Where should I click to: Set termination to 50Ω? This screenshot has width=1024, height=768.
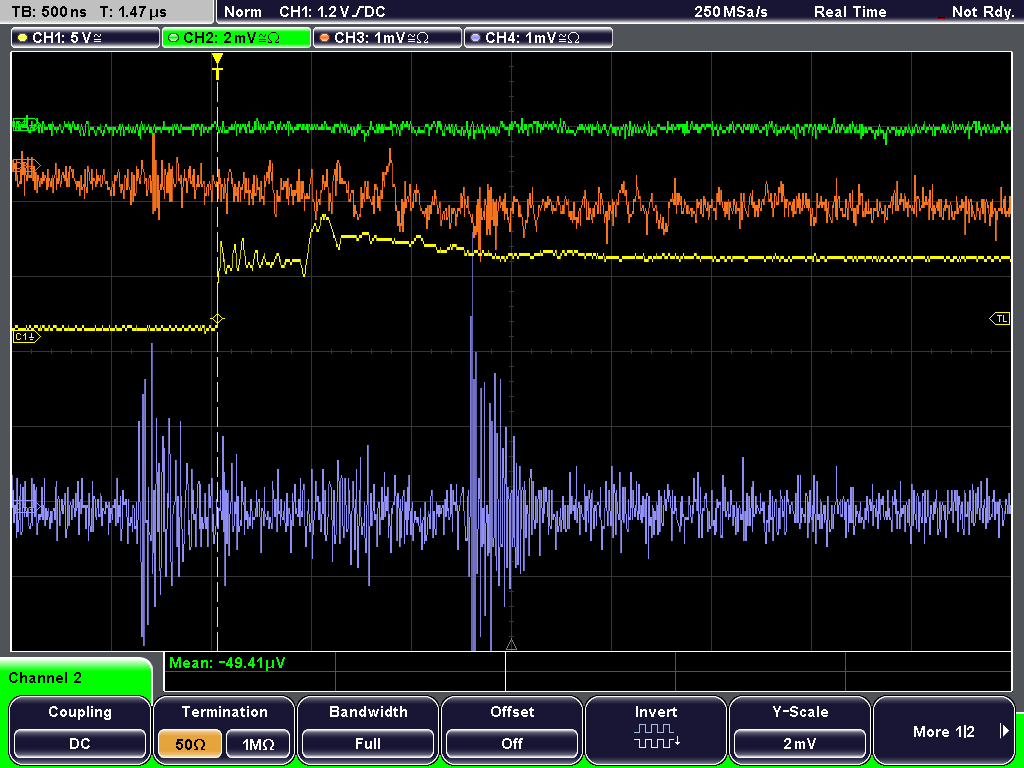click(189, 744)
